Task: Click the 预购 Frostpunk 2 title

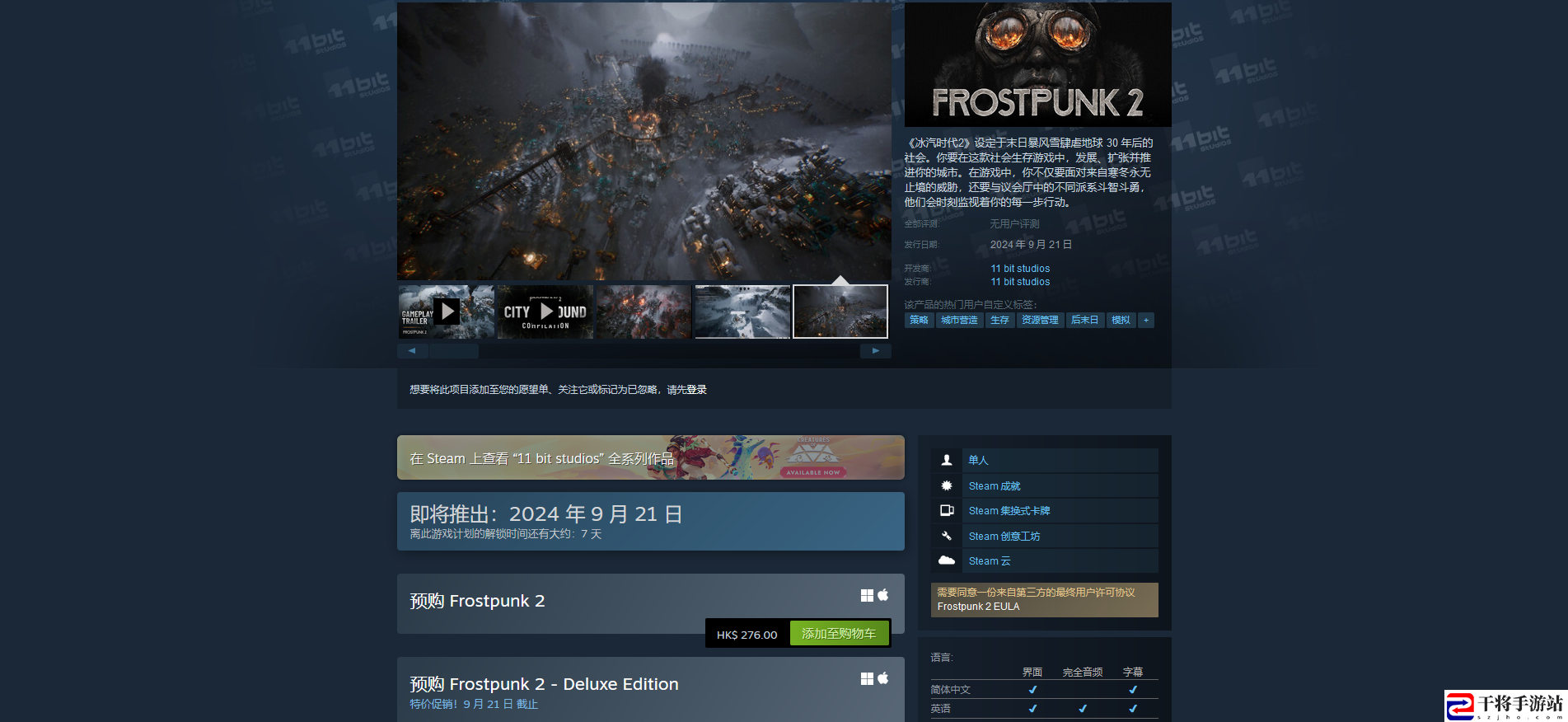Action: coord(477,601)
